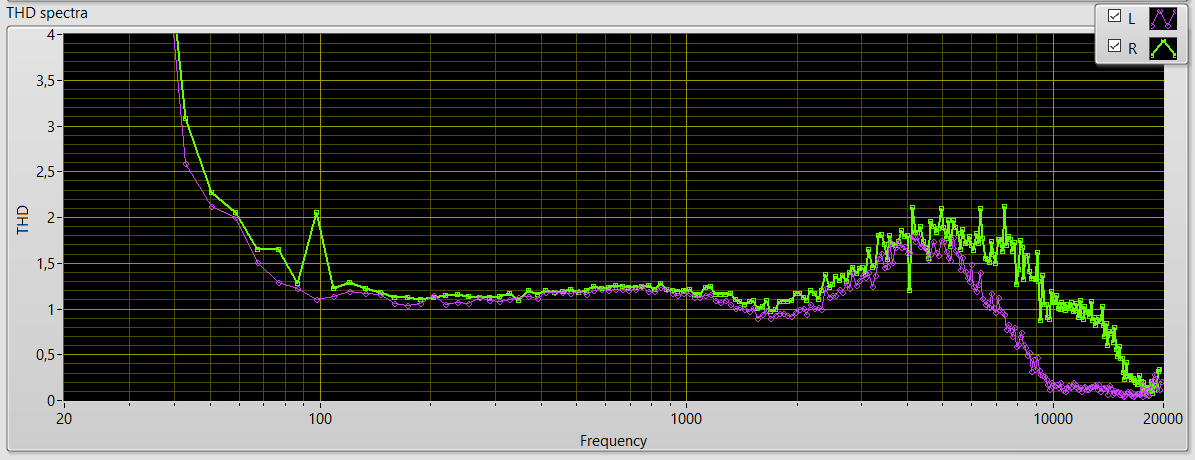
Task: Click the 10000 frequency tick label
Action: [1053, 417]
